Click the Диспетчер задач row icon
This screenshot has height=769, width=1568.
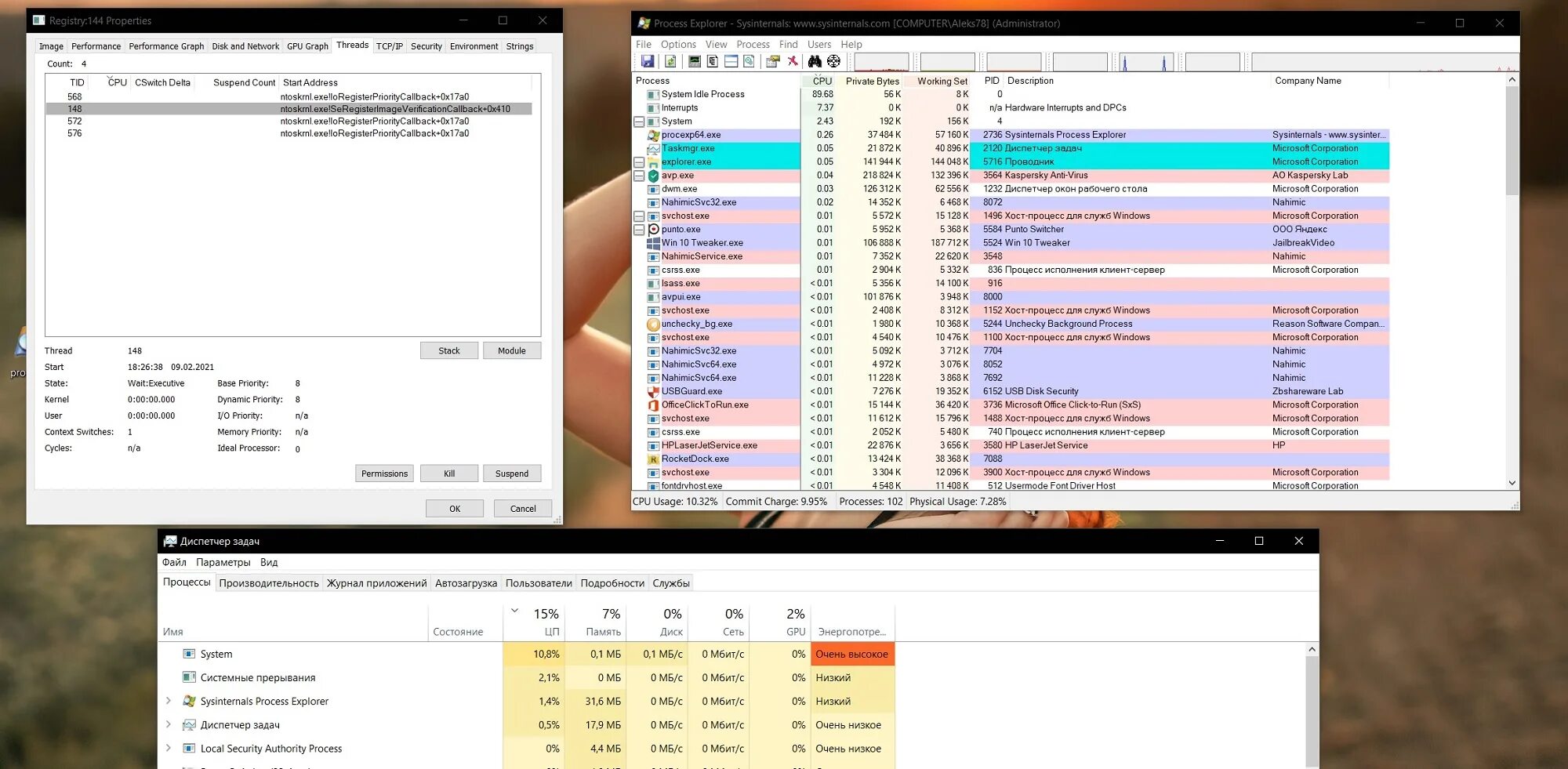(x=189, y=724)
